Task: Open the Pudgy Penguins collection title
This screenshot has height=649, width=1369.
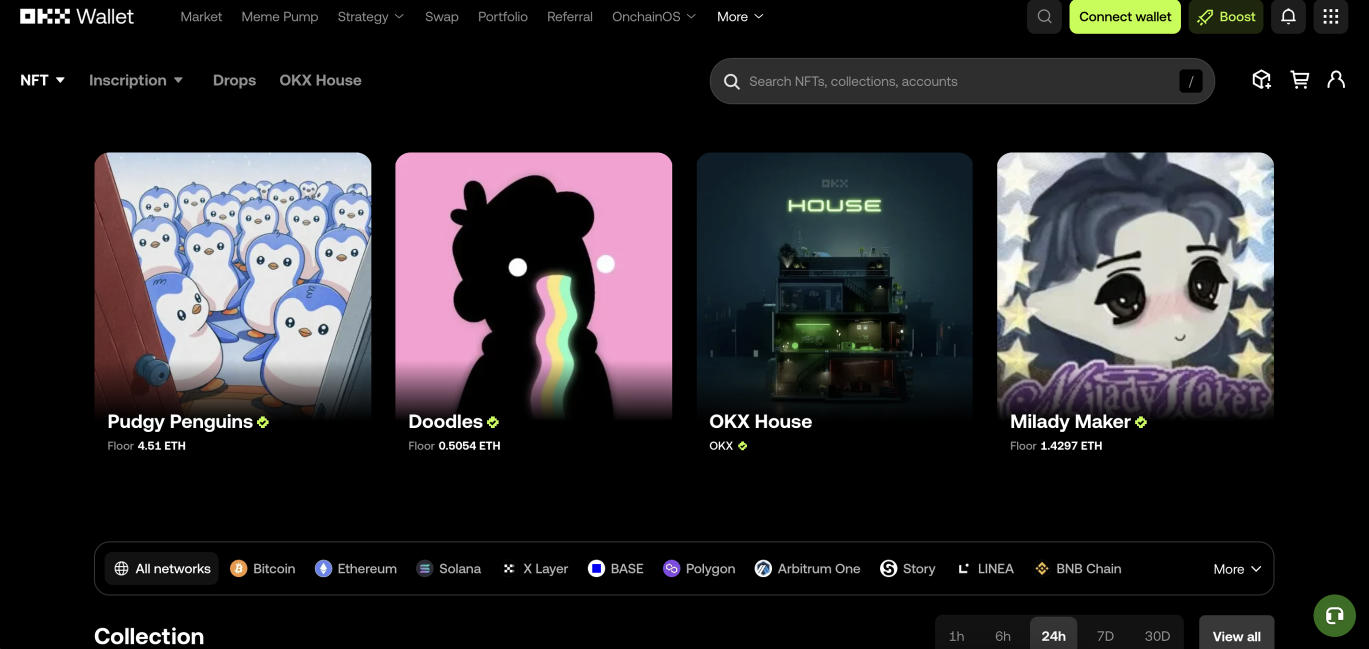Action: click(x=180, y=422)
